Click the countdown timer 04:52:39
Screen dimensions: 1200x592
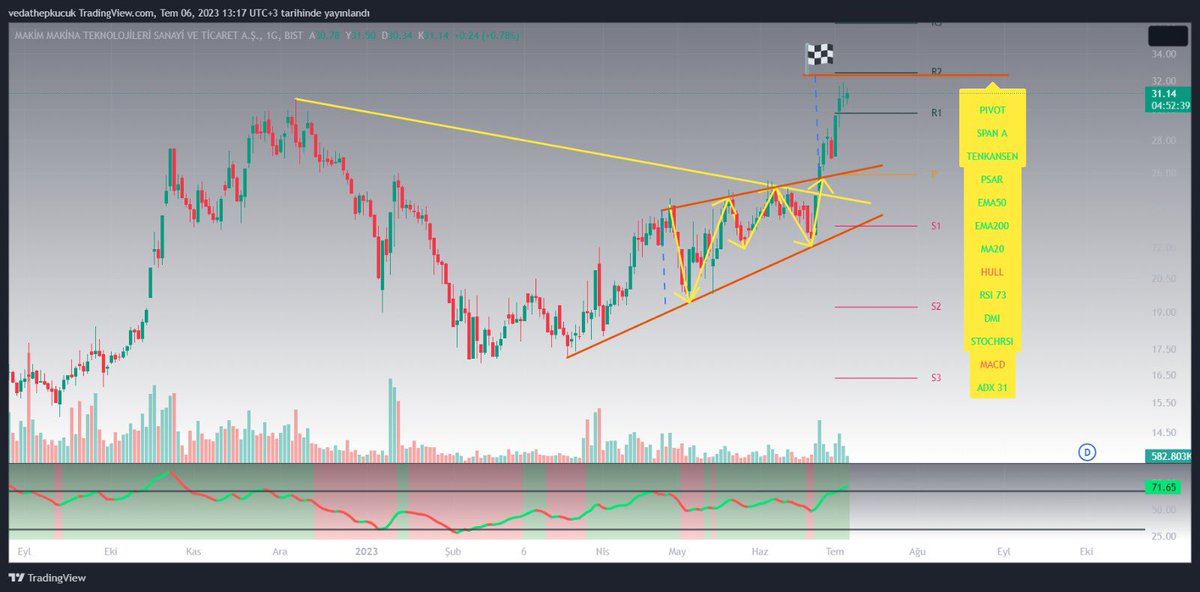pyautogui.click(x=1170, y=104)
